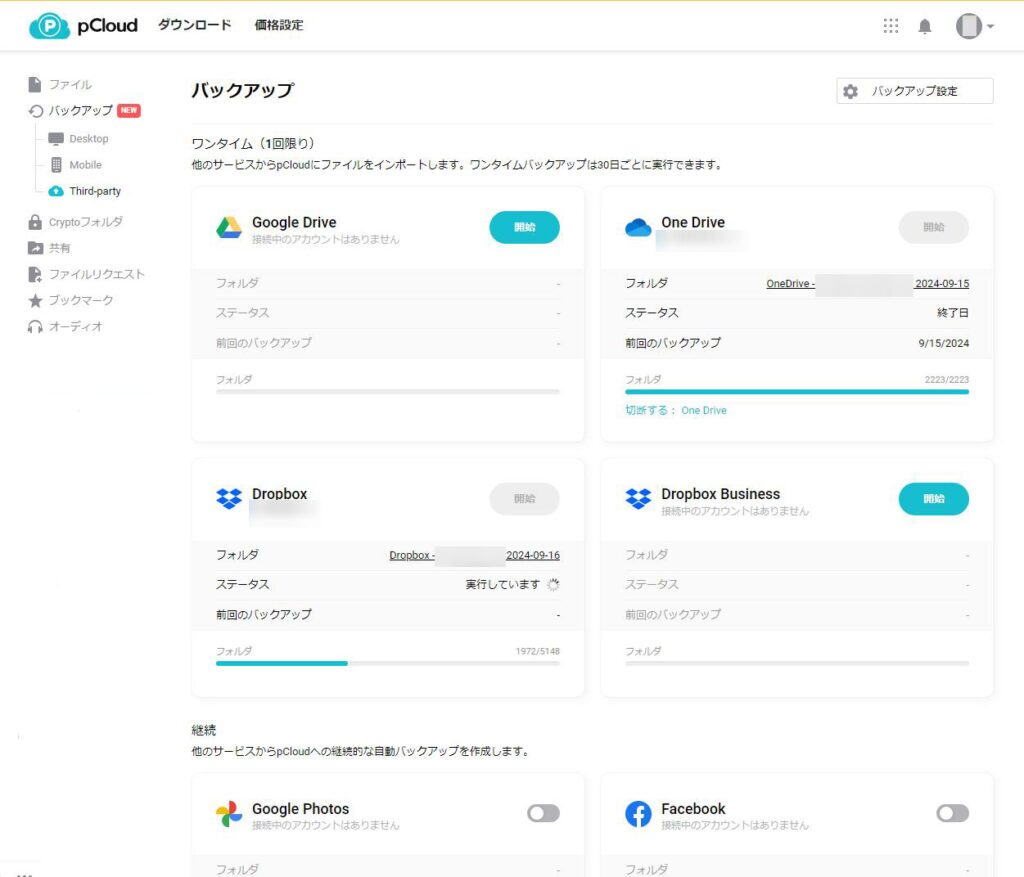Open Cryptoフォルダ in the sidebar
This screenshot has width=1024, height=877.
86,222
